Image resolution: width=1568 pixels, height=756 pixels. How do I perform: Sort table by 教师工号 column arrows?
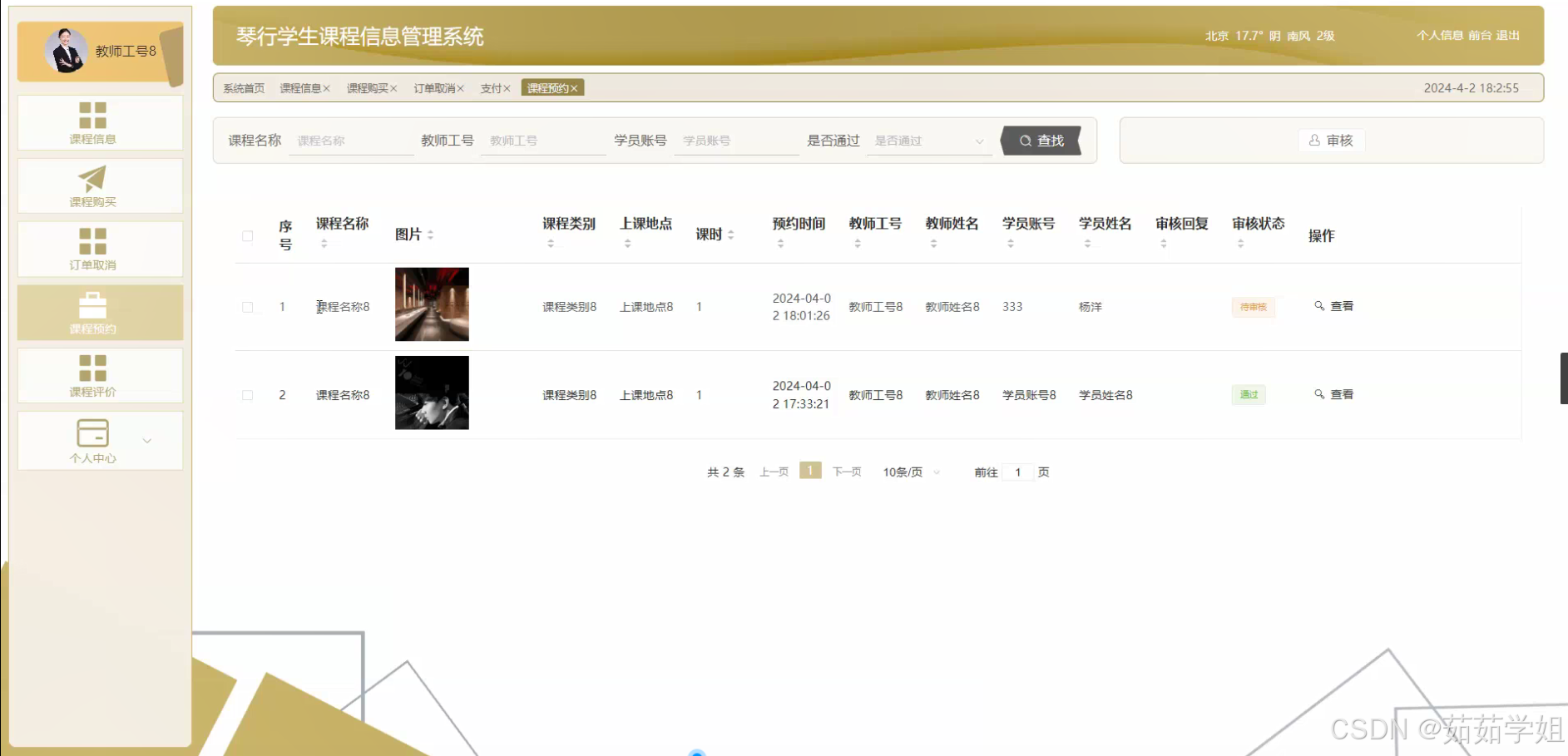coord(858,244)
